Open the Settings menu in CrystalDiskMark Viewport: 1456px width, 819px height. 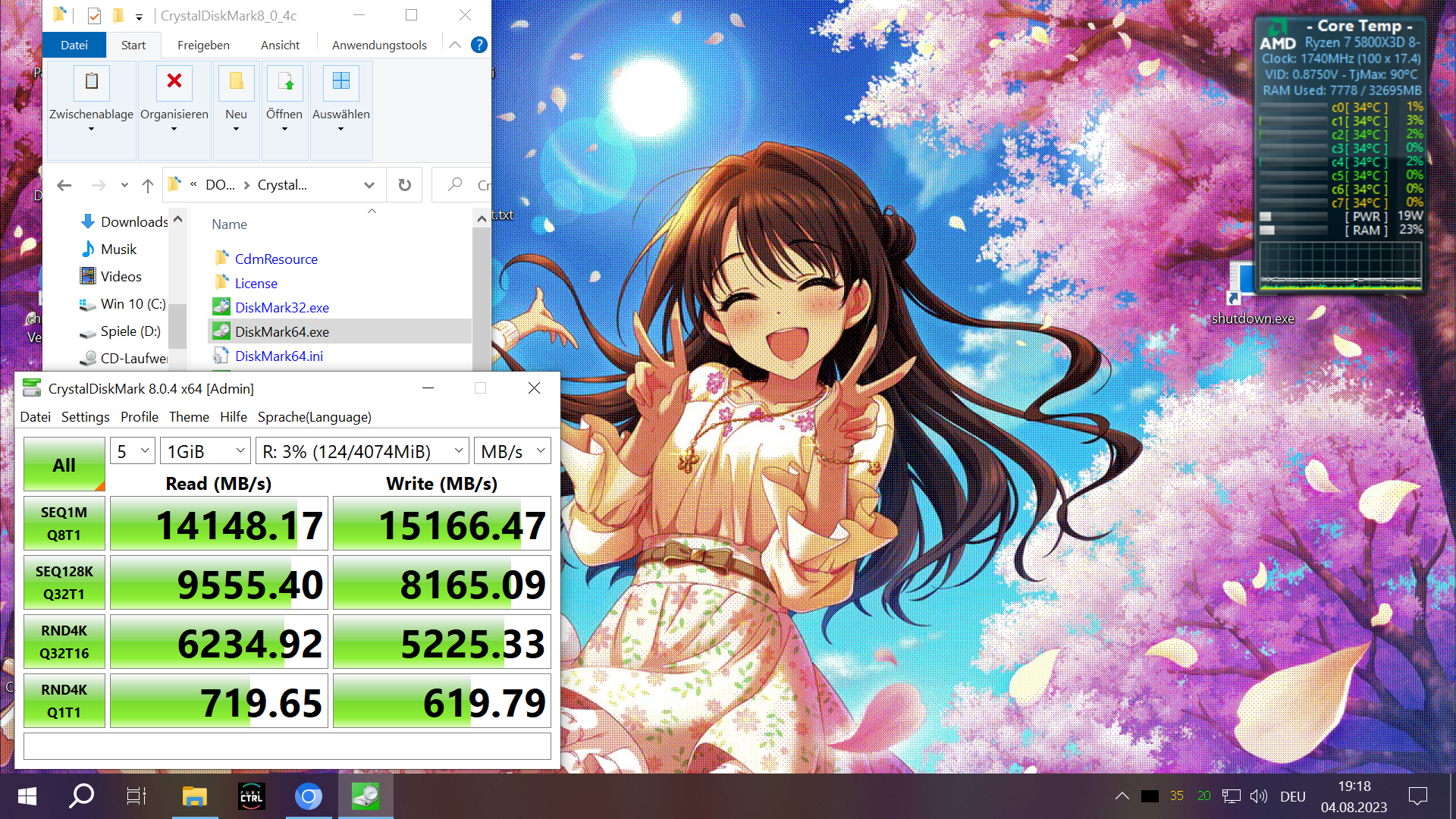(85, 417)
